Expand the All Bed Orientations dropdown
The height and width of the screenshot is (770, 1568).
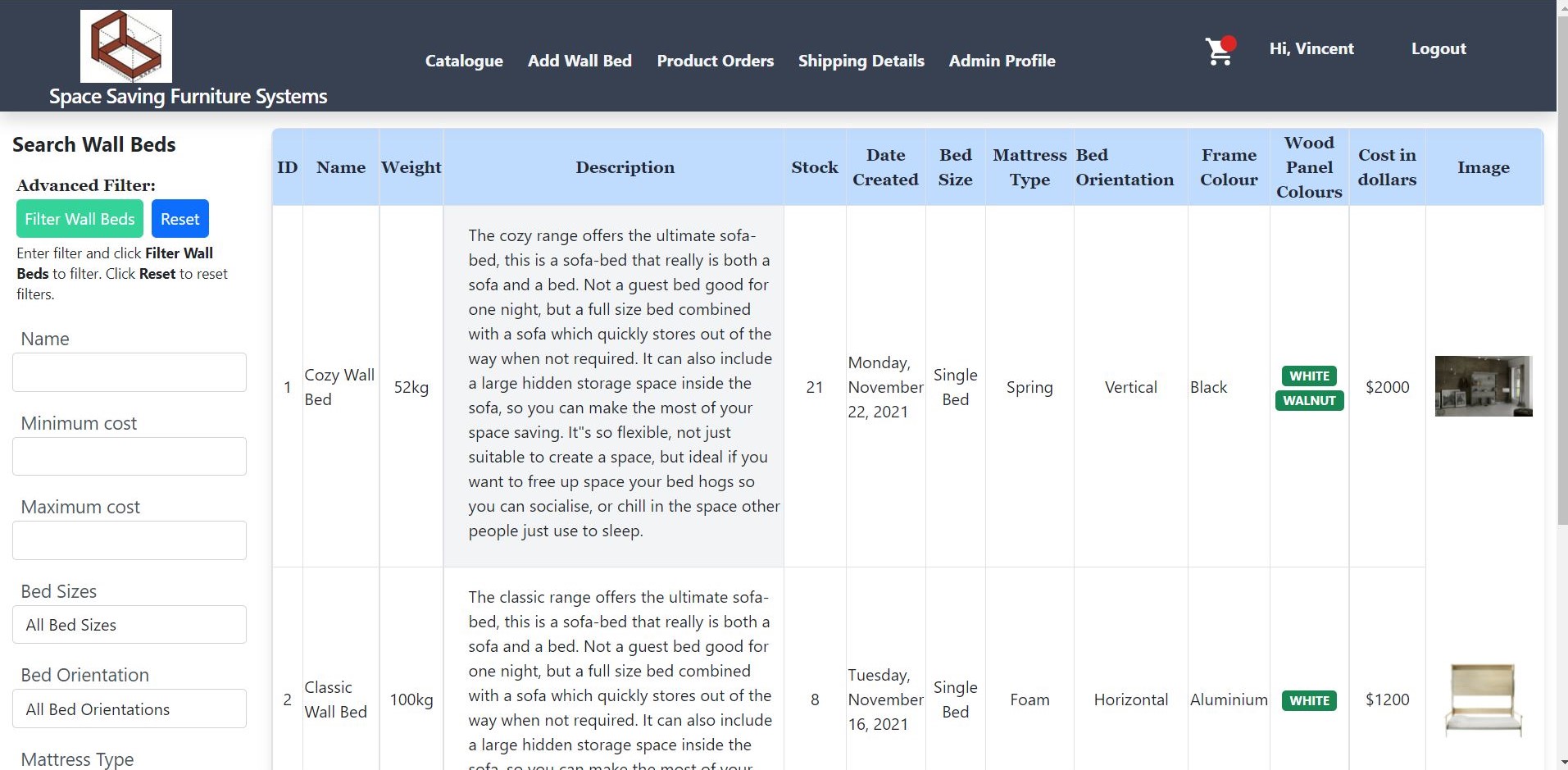130,708
